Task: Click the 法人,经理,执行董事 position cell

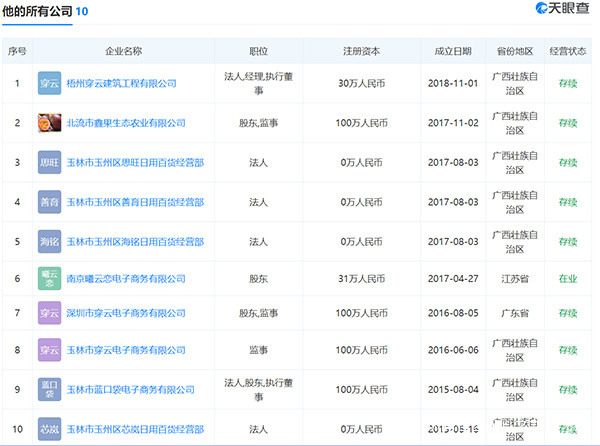Action: click(x=258, y=83)
